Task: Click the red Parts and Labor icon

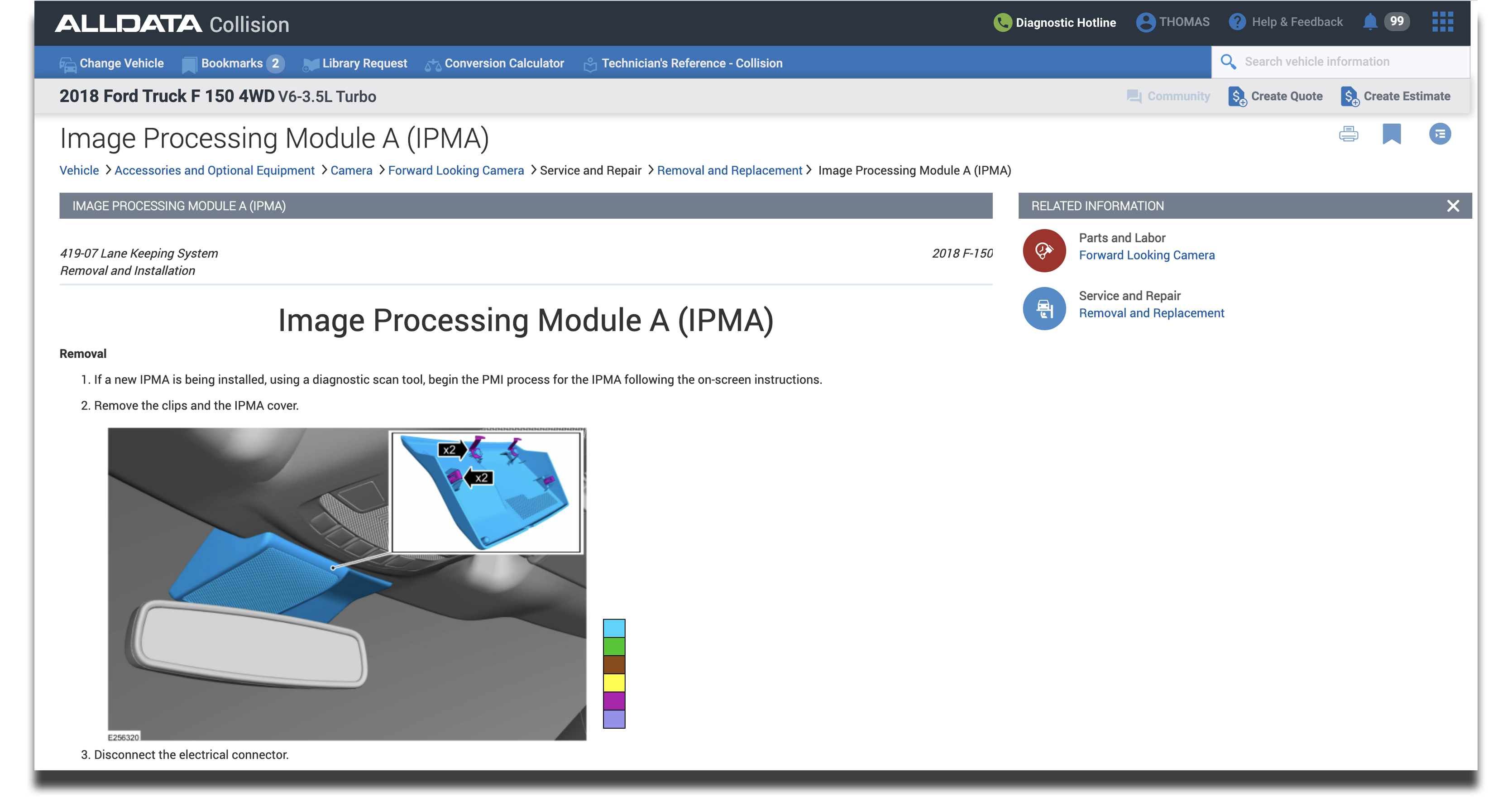Action: [x=1043, y=250]
